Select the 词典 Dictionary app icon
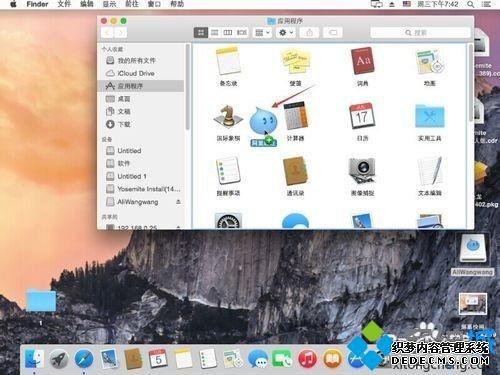This screenshot has width=500, height=375. [362, 62]
